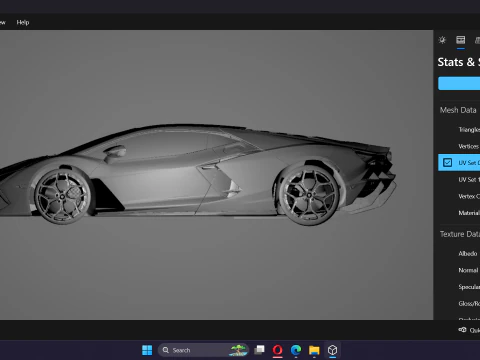Viewport: 480px width, 360px height.
Task: Select the Normal texture row
Action: tap(459, 270)
